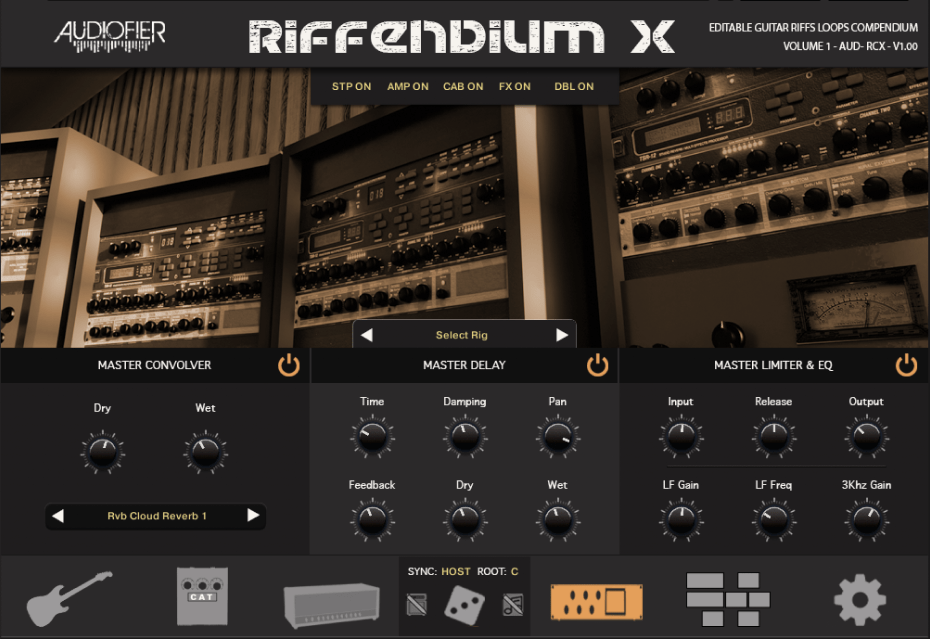Image resolution: width=930 pixels, height=639 pixels.
Task: Click the Delay Wet knob
Action: click(x=558, y=520)
